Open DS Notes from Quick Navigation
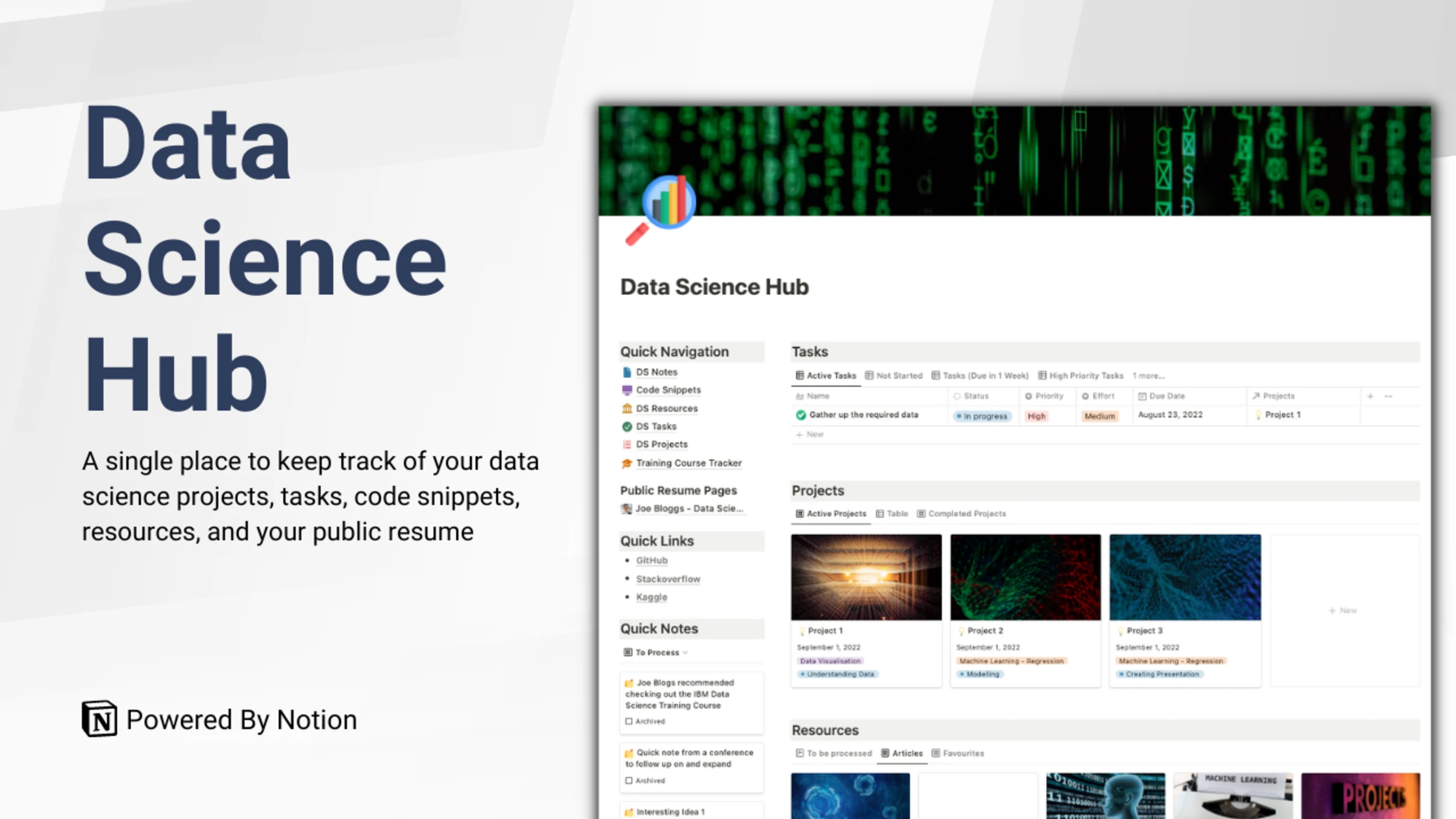 click(656, 371)
